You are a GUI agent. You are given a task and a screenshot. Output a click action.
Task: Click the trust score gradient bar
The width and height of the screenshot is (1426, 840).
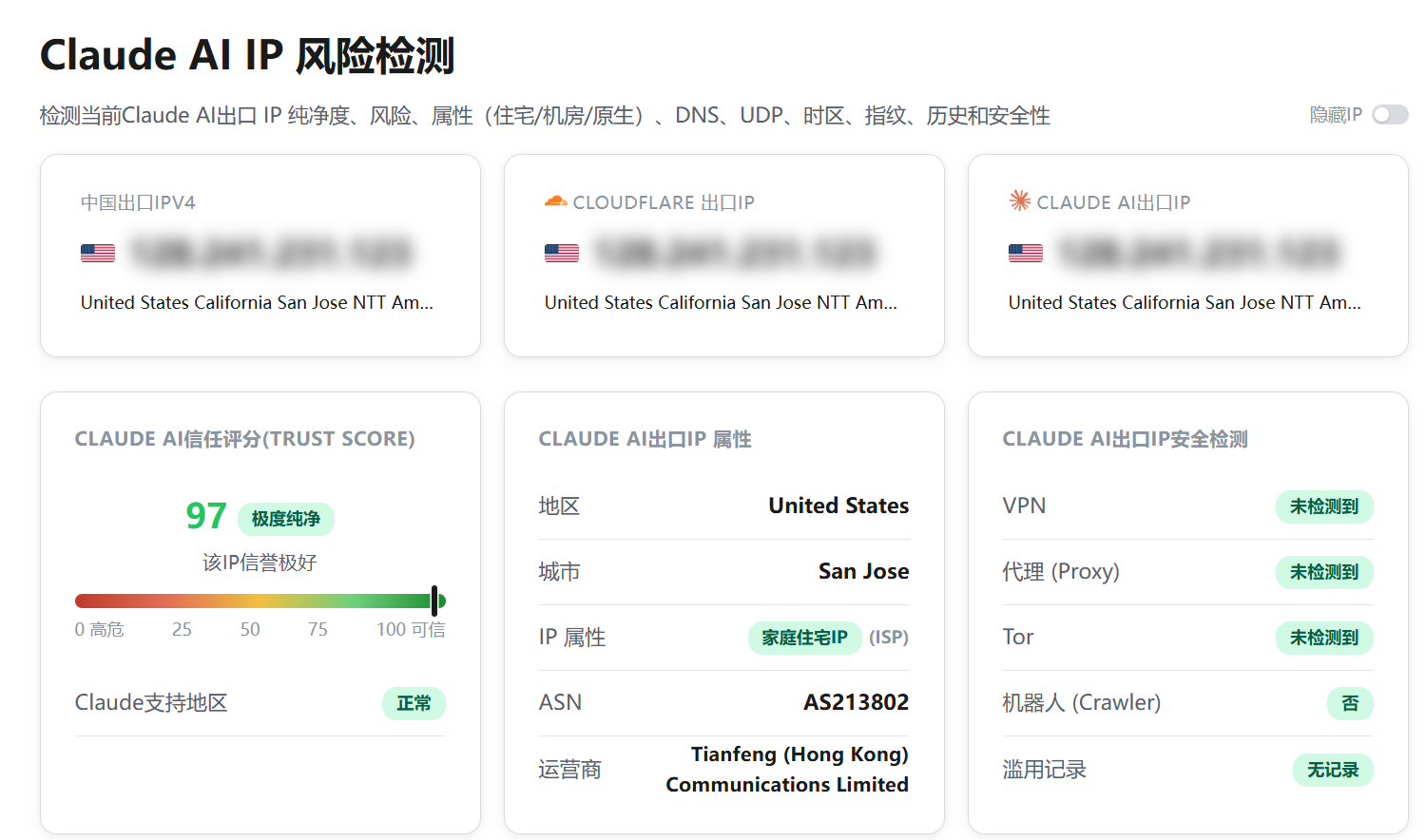pyautogui.click(x=260, y=601)
